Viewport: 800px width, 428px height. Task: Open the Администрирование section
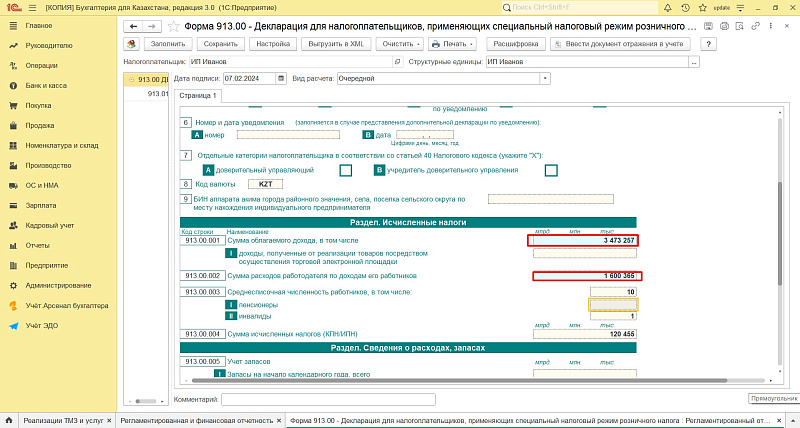tap(55, 285)
